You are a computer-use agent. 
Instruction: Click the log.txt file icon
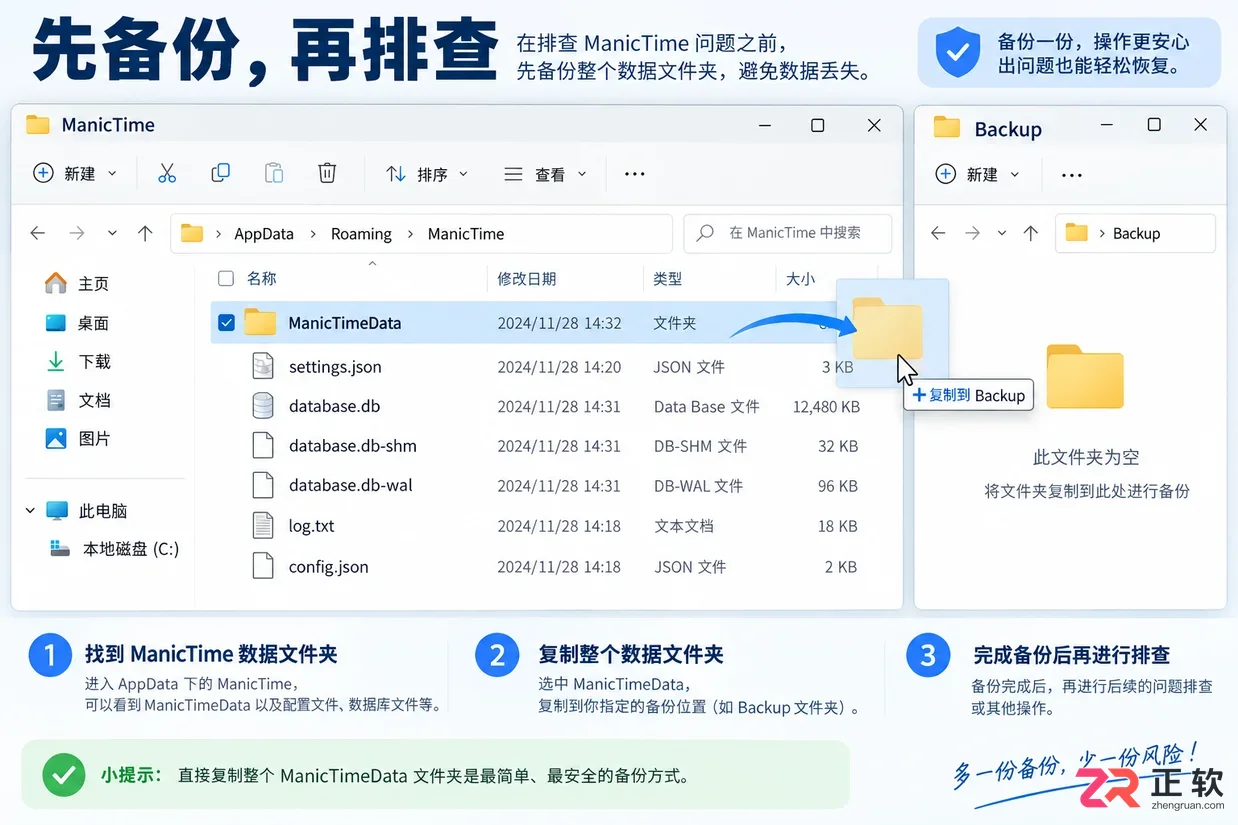(262, 526)
